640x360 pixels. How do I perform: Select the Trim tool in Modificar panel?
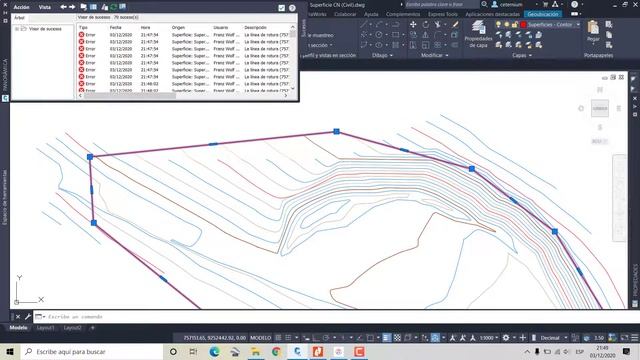pos(438,24)
